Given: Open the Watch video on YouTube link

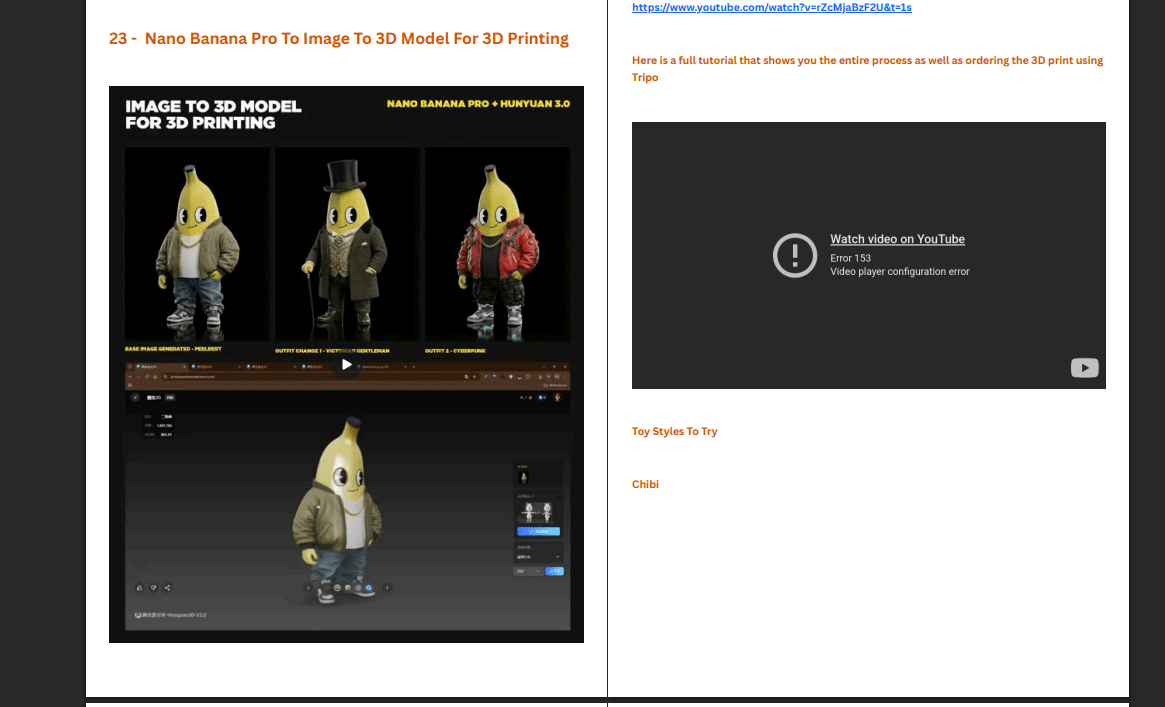Looking at the screenshot, I should click(897, 239).
